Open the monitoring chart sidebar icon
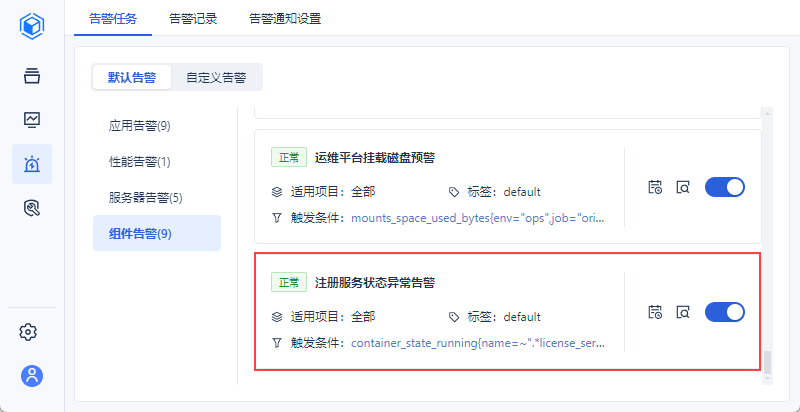The height and width of the screenshot is (412, 800). pyautogui.click(x=32, y=120)
